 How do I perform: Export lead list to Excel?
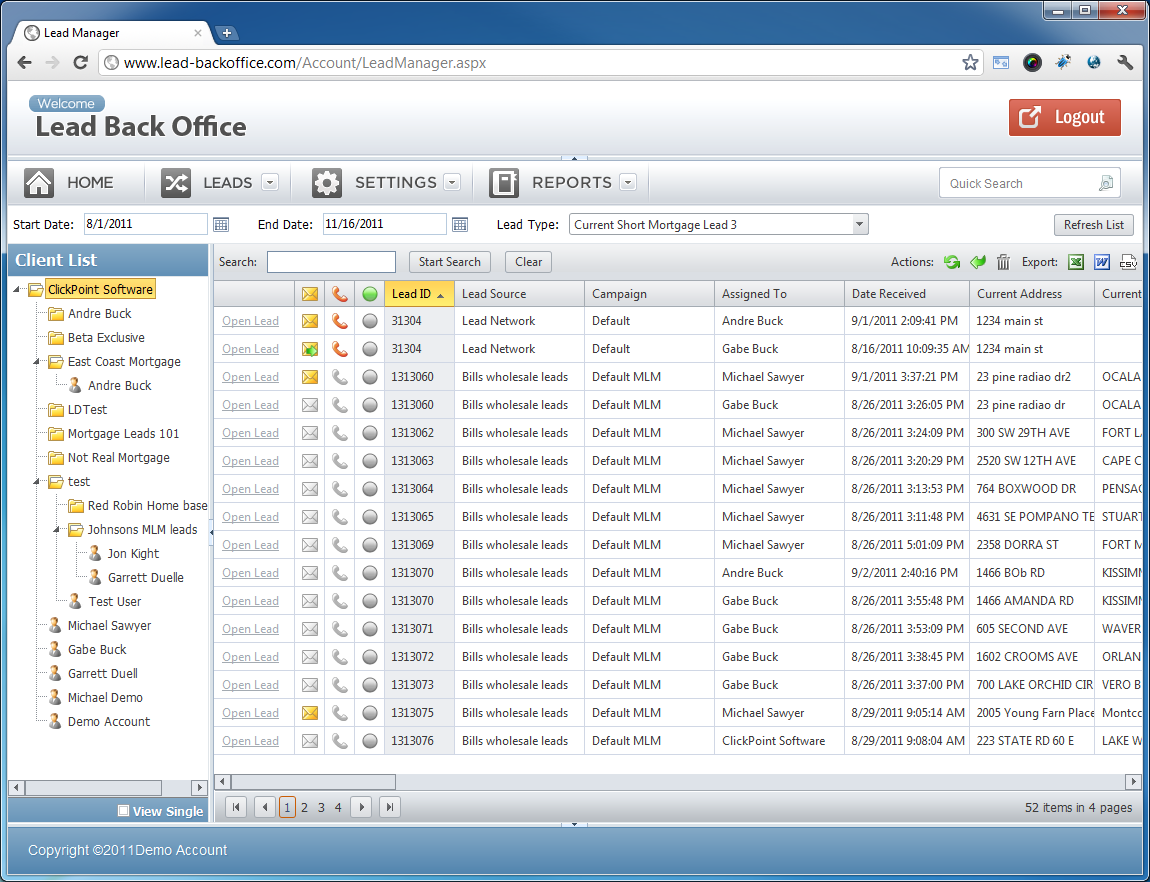(1075, 262)
